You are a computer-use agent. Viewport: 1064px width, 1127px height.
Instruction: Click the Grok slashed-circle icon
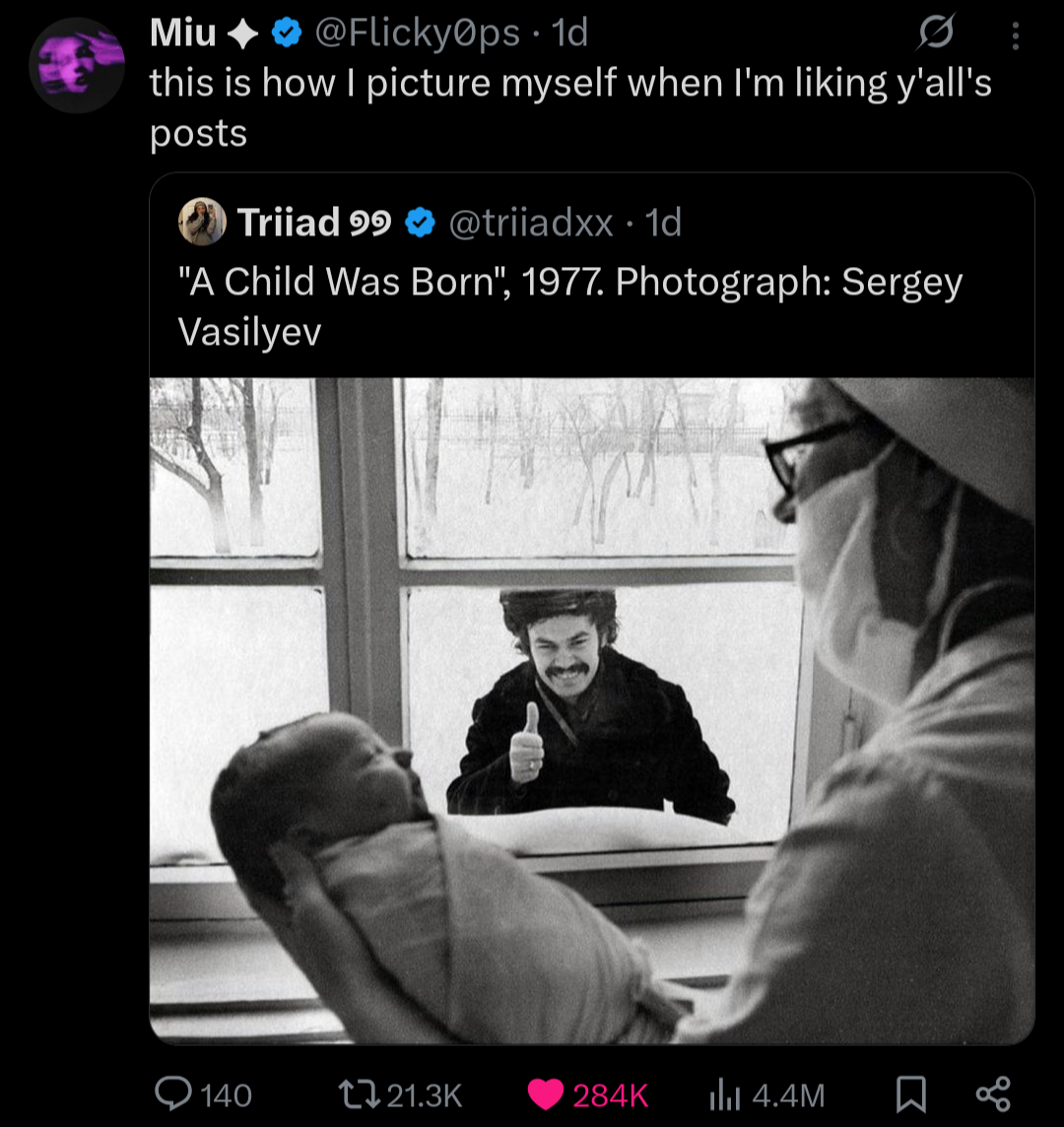coord(935,35)
